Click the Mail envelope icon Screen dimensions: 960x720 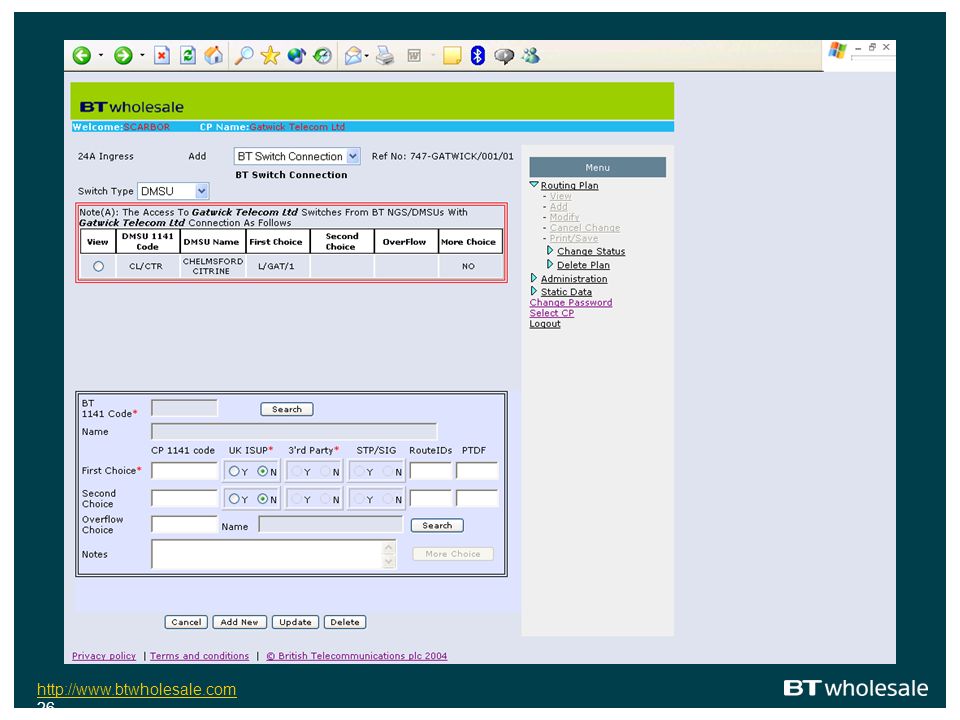(353, 56)
